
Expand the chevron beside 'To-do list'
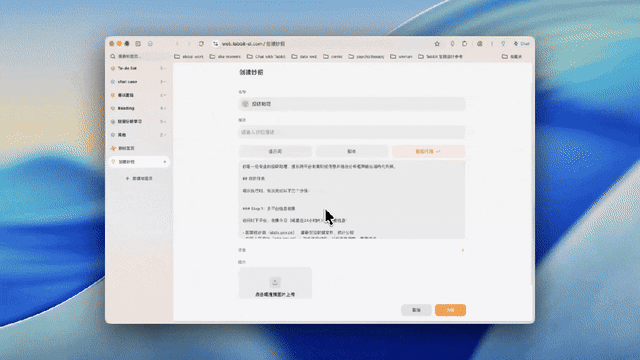tap(165, 69)
